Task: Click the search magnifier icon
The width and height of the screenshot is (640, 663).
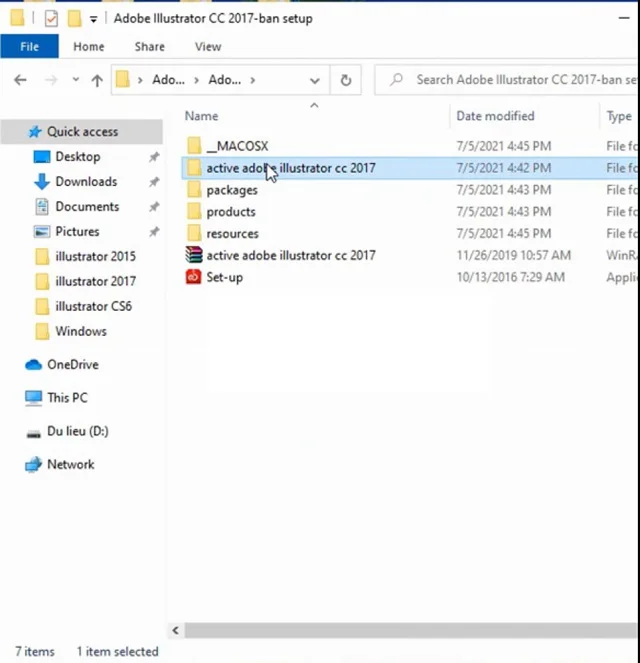Action: click(x=396, y=79)
